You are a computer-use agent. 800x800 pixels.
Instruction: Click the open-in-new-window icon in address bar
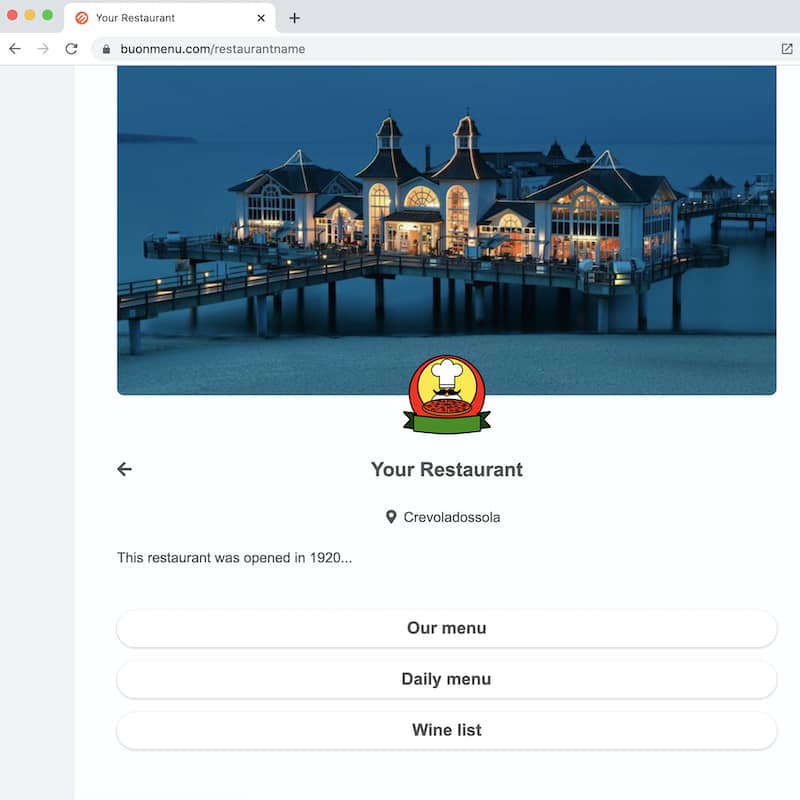click(x=787, y=48)
